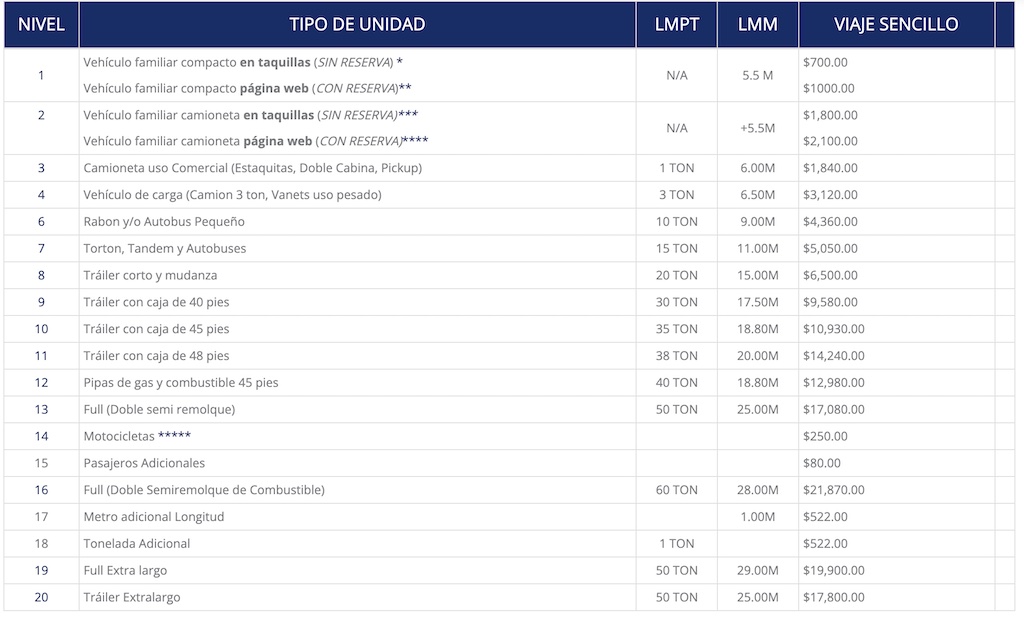Click the TIPO DE UNIDAD column header
This screenshot has width=1024, height=618.
357,24
